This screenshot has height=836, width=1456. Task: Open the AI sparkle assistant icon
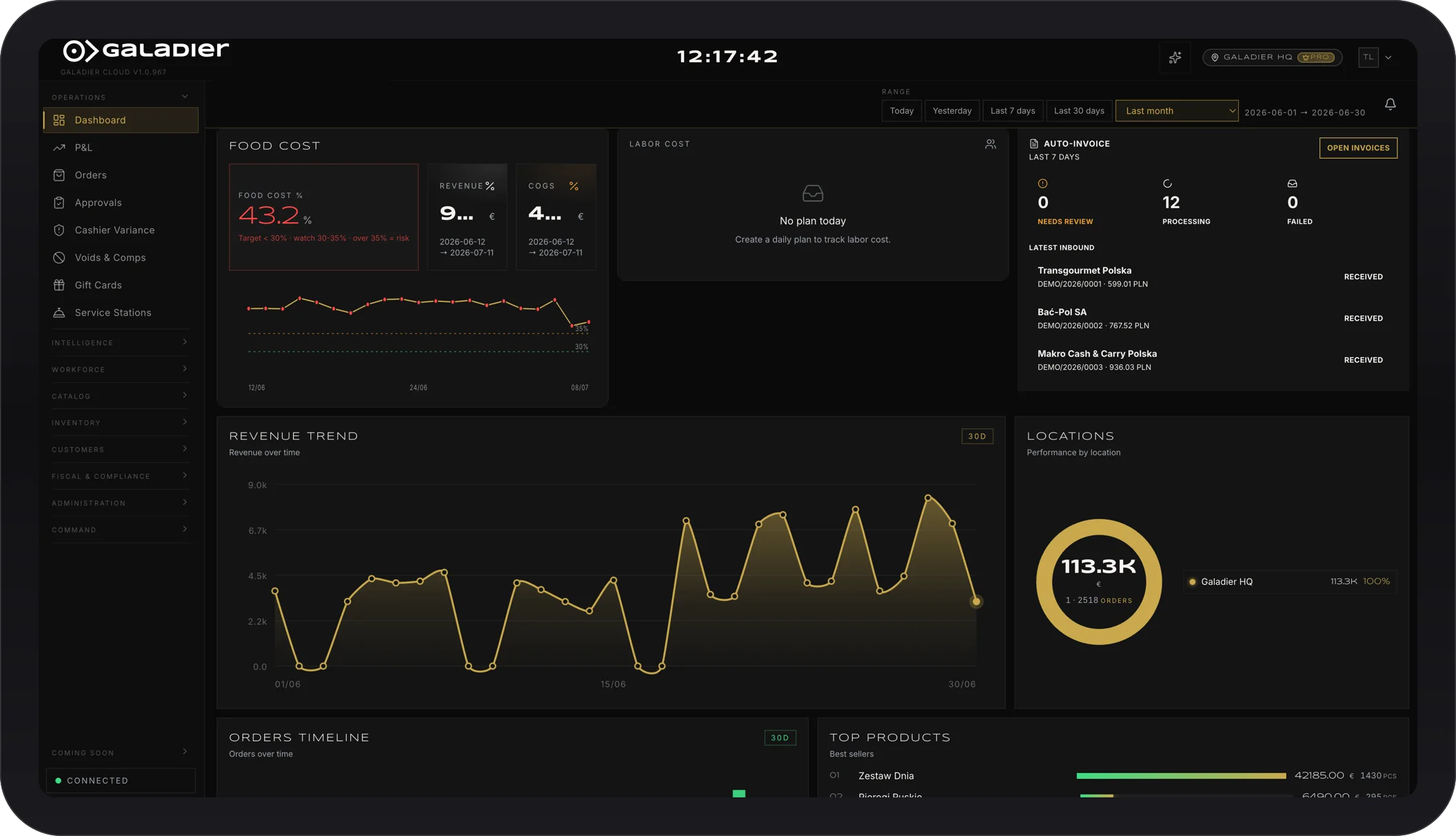1175,57
